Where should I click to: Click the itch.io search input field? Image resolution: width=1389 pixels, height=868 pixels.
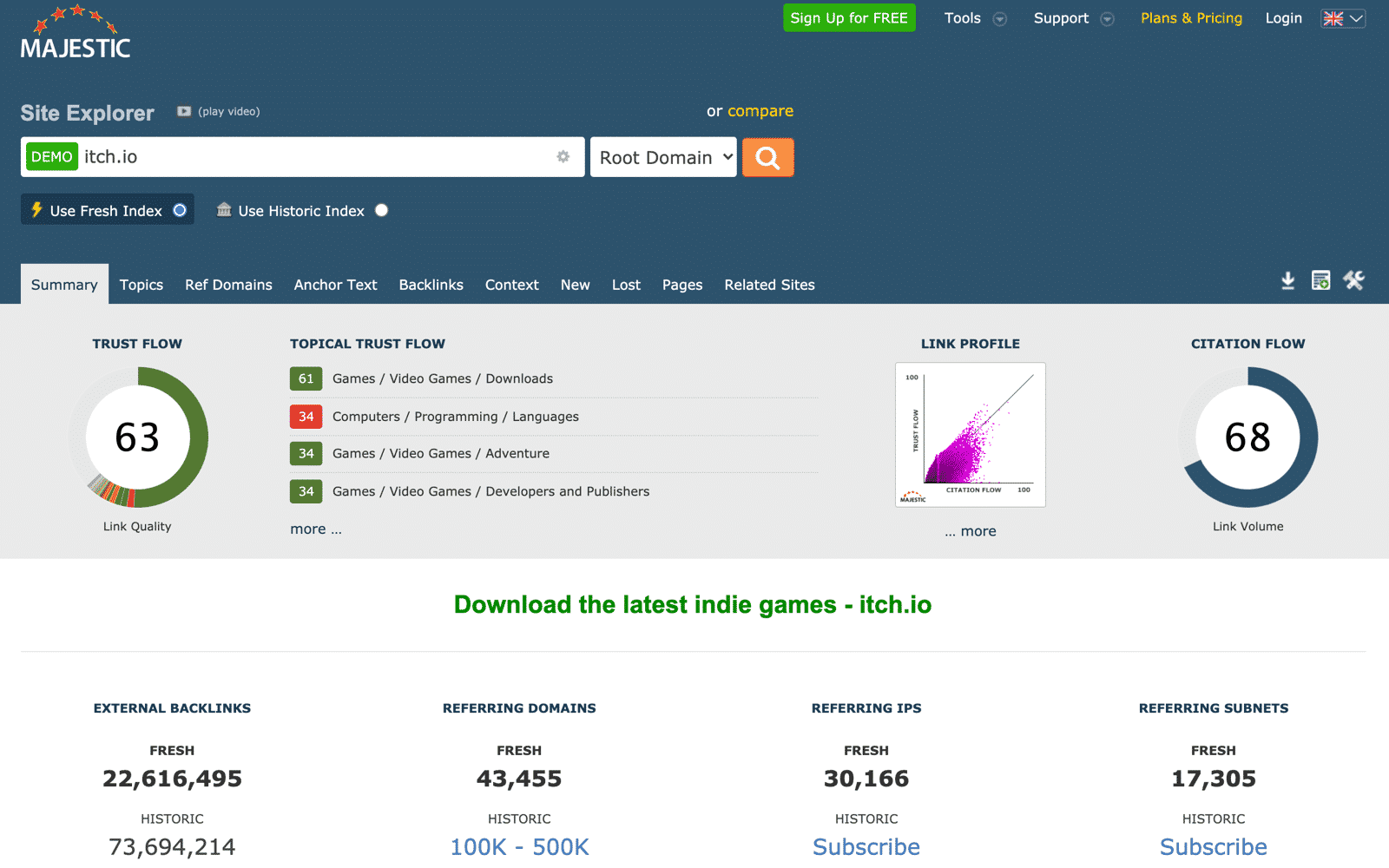pyautogui.click(x=313, y=157)
